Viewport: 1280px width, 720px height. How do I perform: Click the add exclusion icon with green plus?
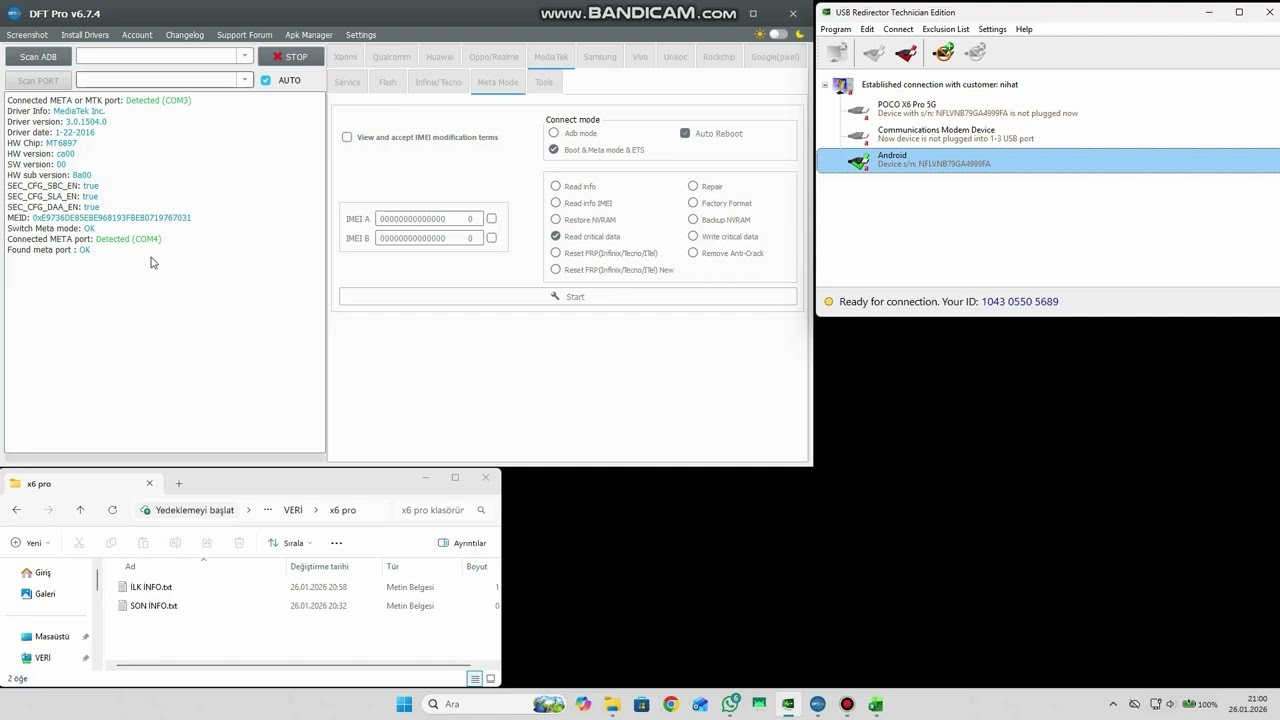[x=943, y=52]
